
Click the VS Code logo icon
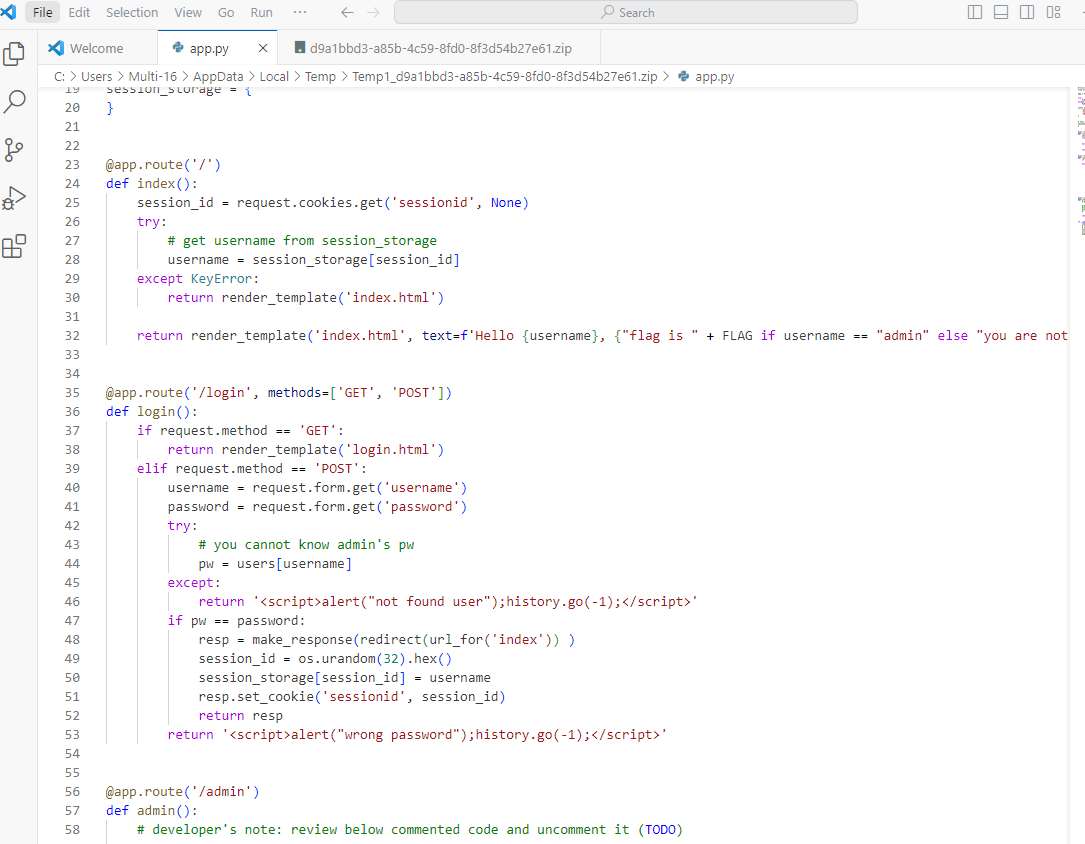point(9,12)
